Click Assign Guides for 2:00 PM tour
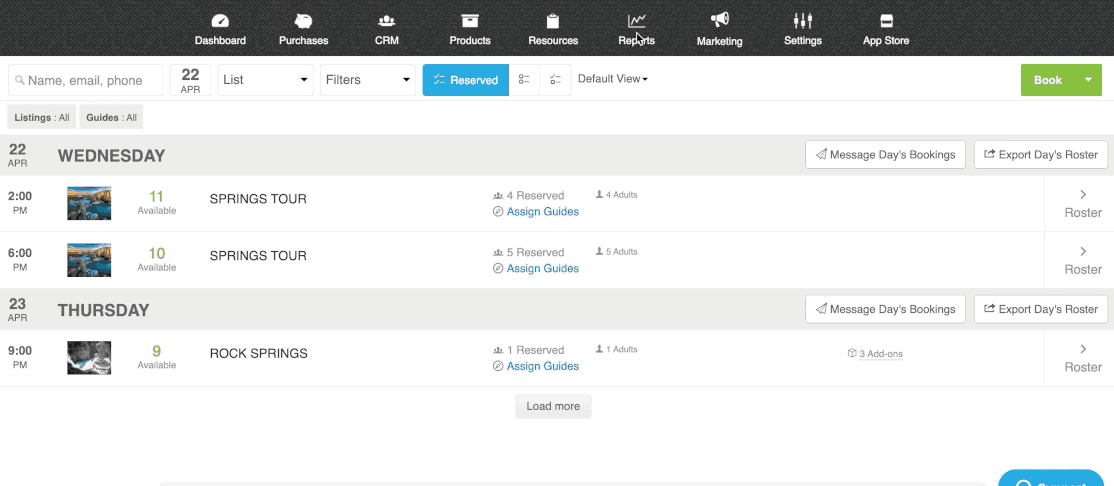1114x486 pixels. (543, 212)
